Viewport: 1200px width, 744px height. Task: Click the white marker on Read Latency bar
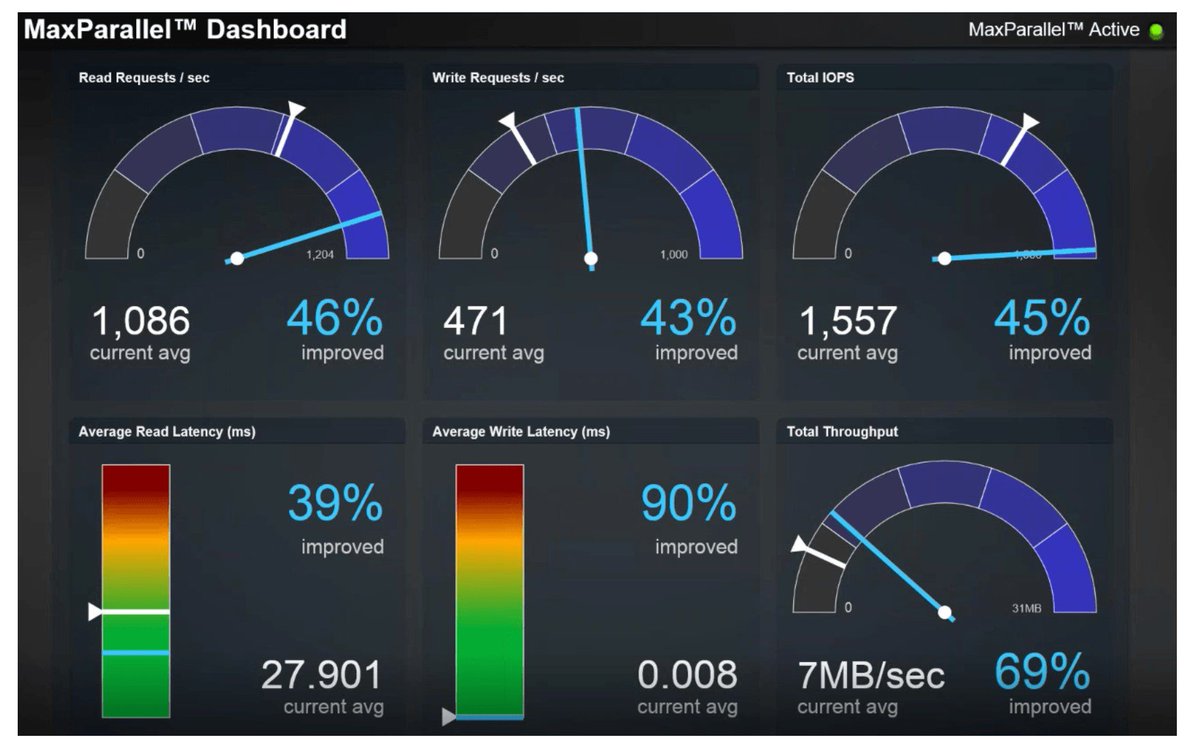pos(129,611)
